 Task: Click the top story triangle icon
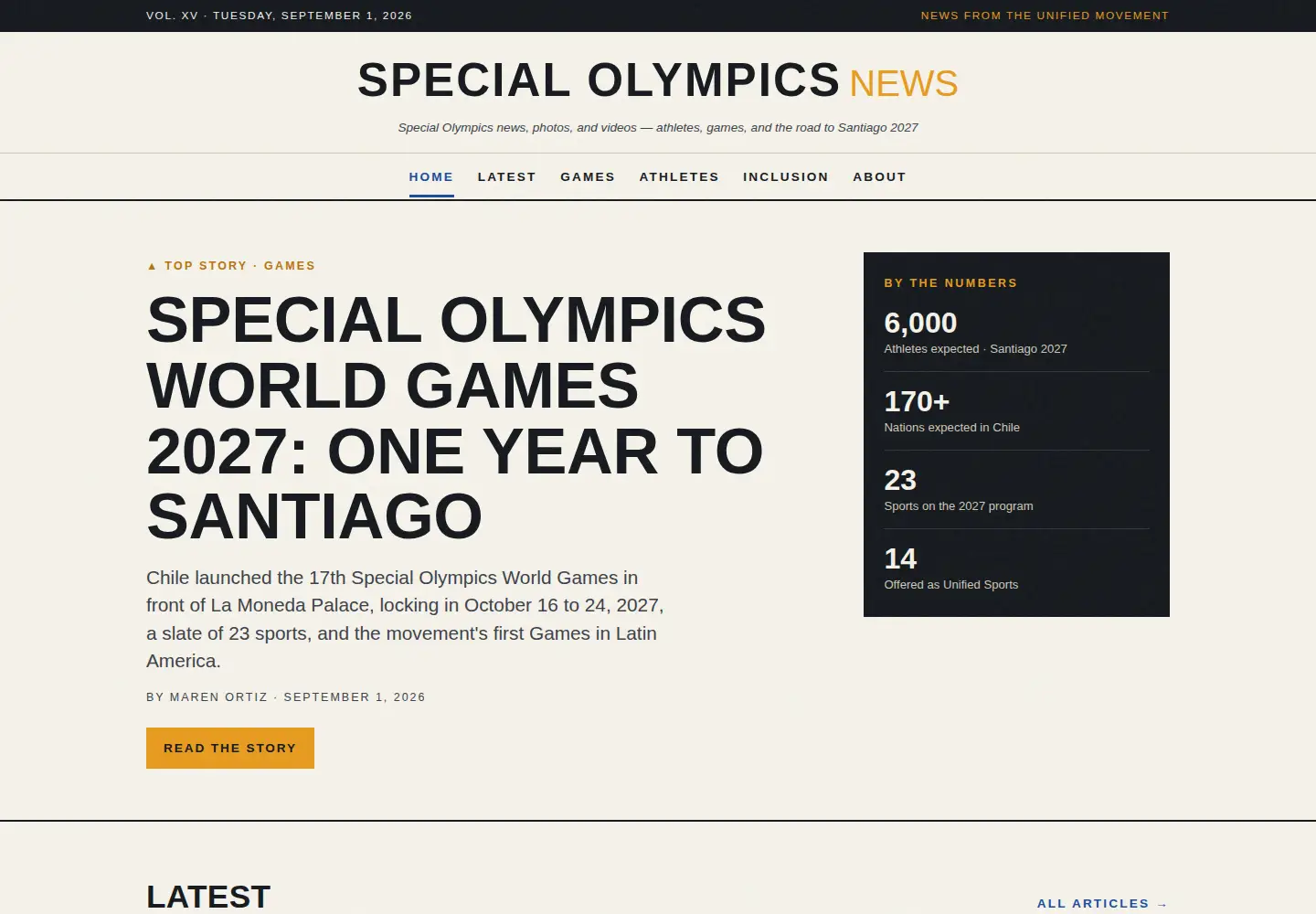[x=152, y=266]
